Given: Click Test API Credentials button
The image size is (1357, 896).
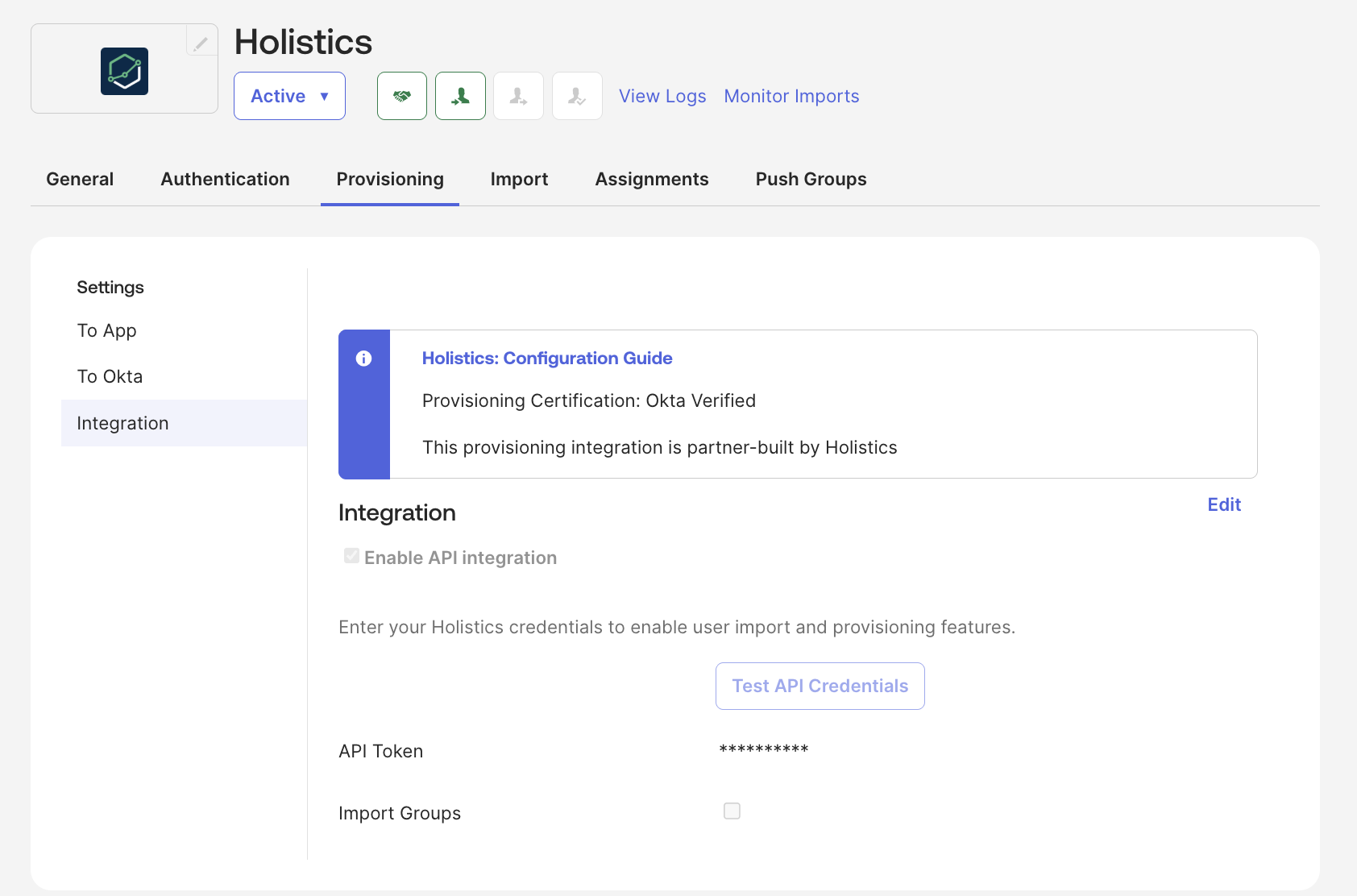Looking at the screenshot, I should click(x=820, y=686).
